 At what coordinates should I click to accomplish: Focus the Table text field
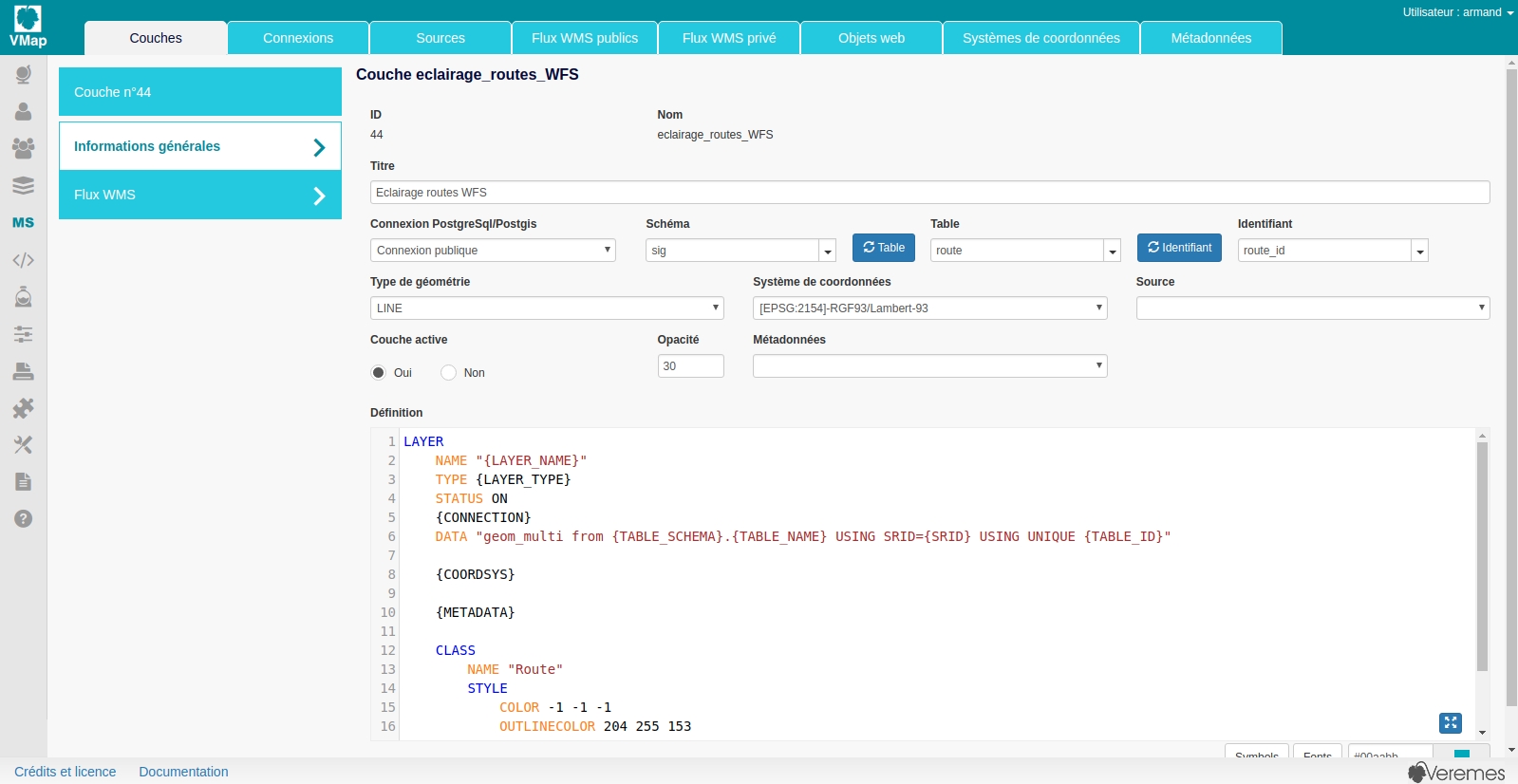[1017, 251]
